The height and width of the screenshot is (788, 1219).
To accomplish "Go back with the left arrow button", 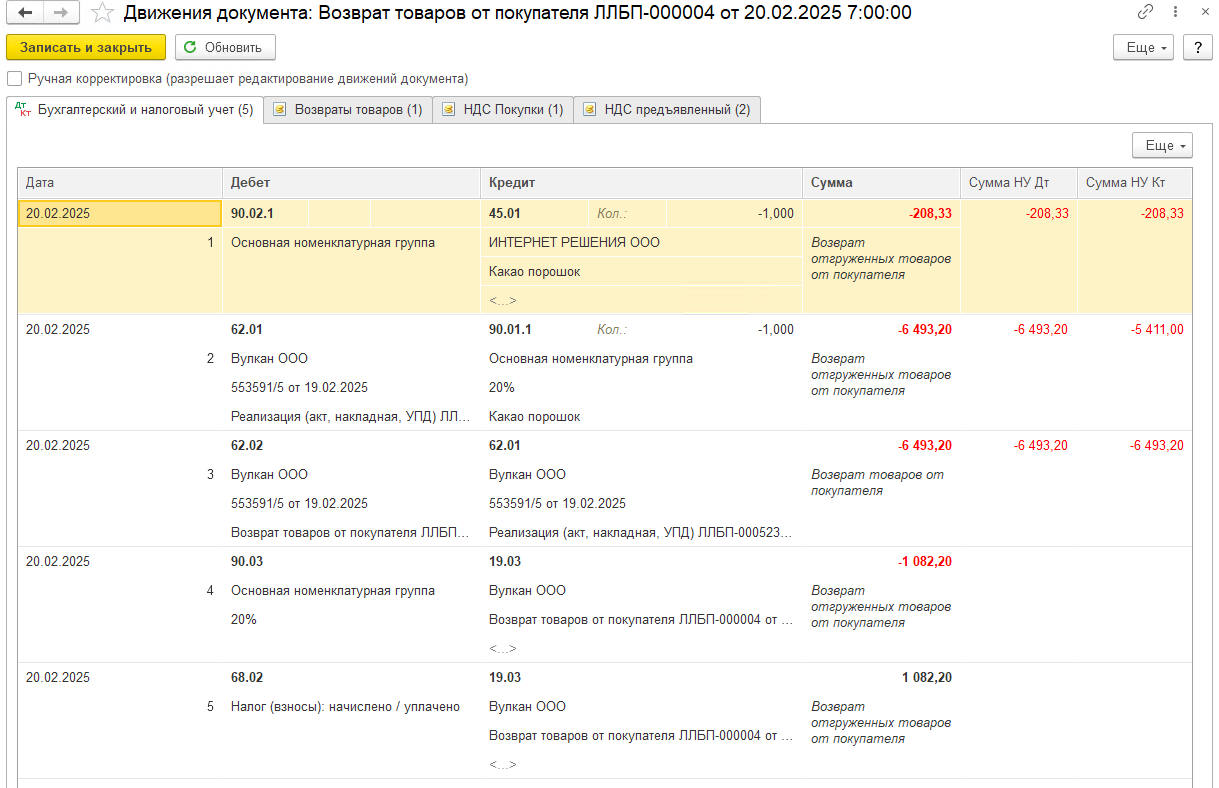I will [26, 13].
